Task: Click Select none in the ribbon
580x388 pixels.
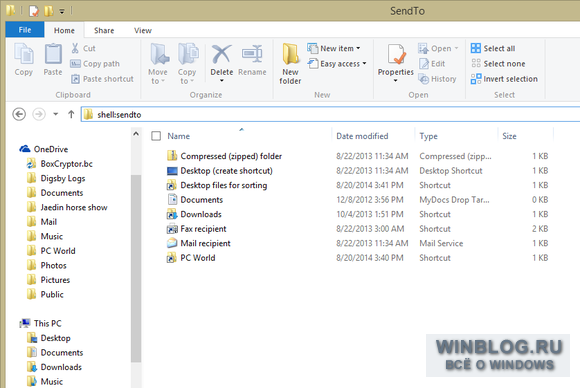Action: [x=498, y=64]
